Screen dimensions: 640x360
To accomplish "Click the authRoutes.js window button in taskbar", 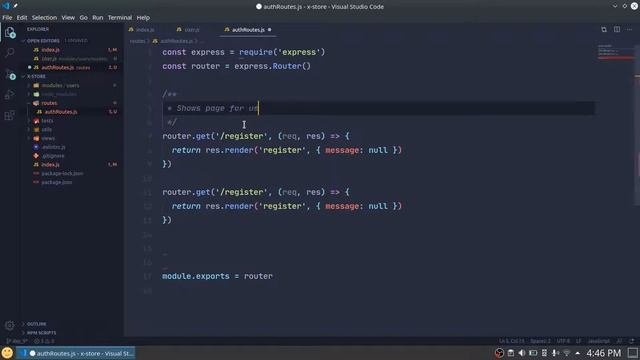I will click(x=76, y=353).
